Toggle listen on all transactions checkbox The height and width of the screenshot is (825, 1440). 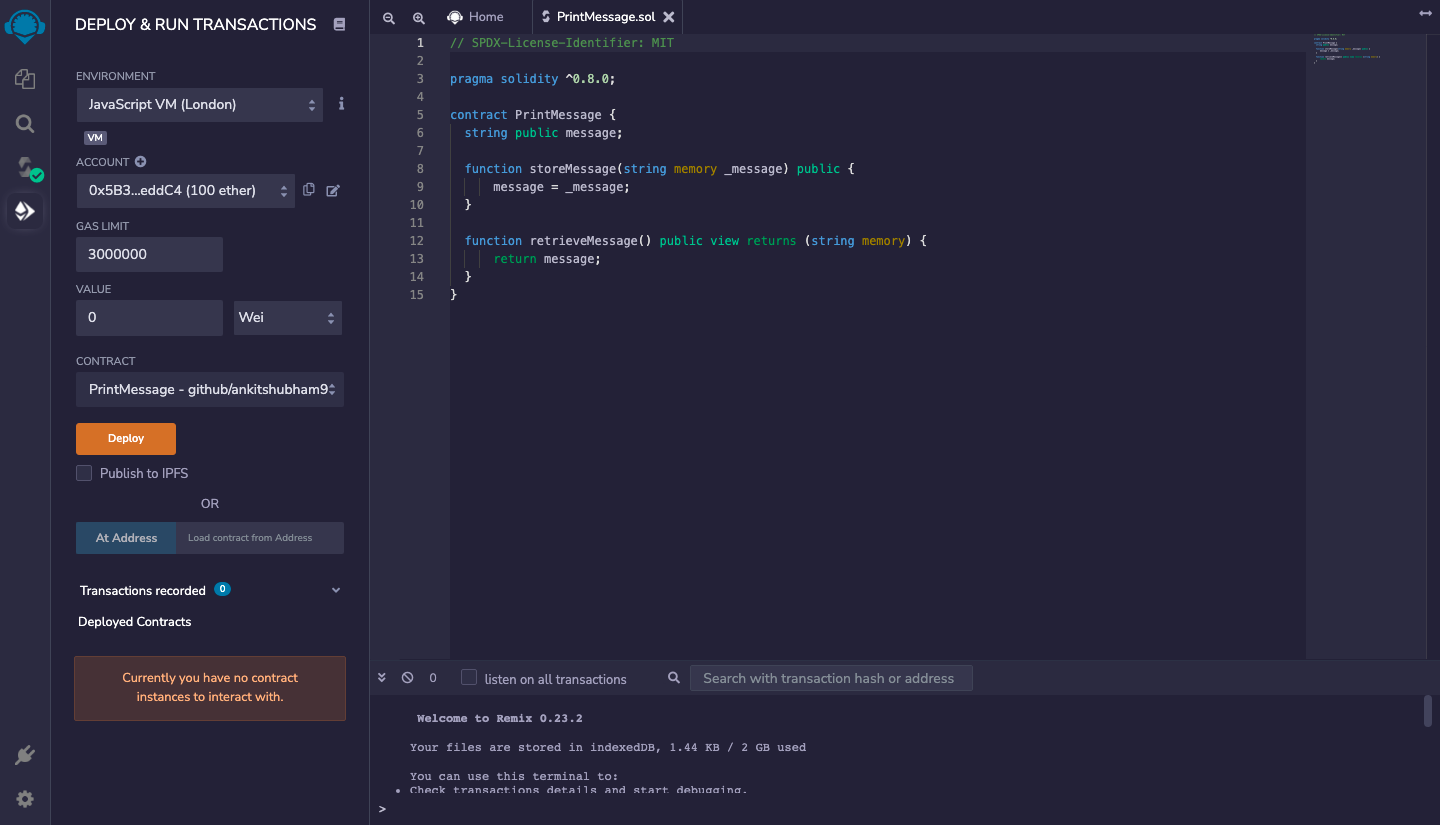(468, 677)
